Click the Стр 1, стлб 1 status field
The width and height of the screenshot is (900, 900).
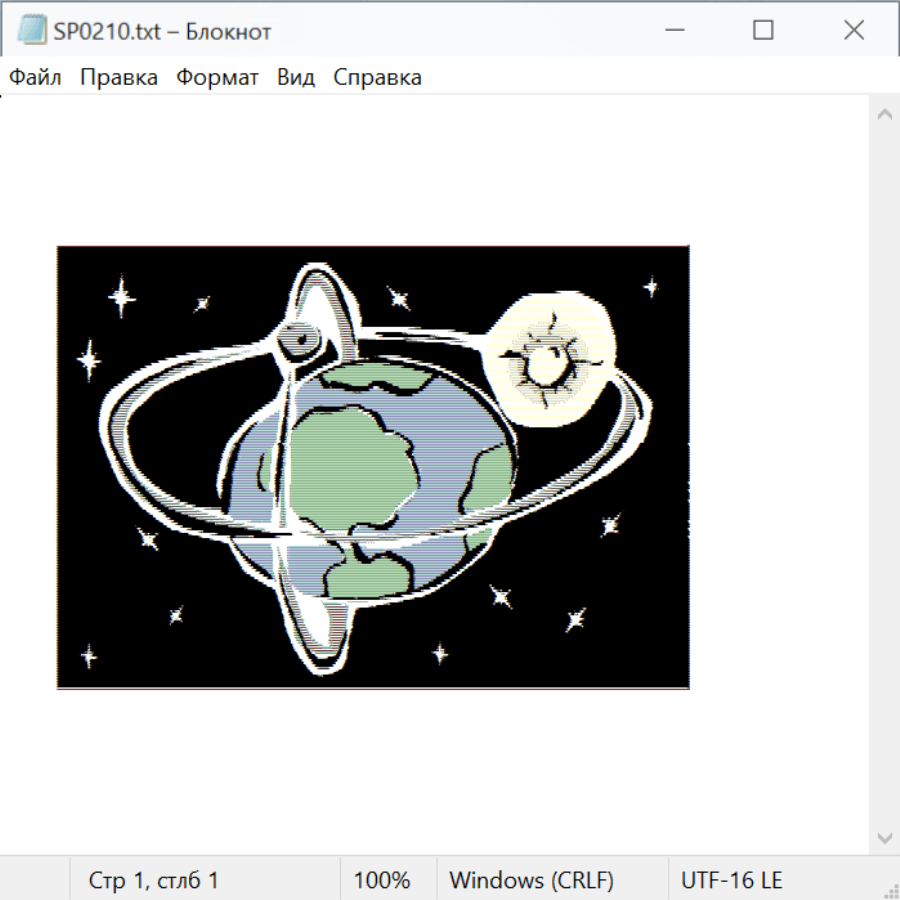[x=154, y=880]
